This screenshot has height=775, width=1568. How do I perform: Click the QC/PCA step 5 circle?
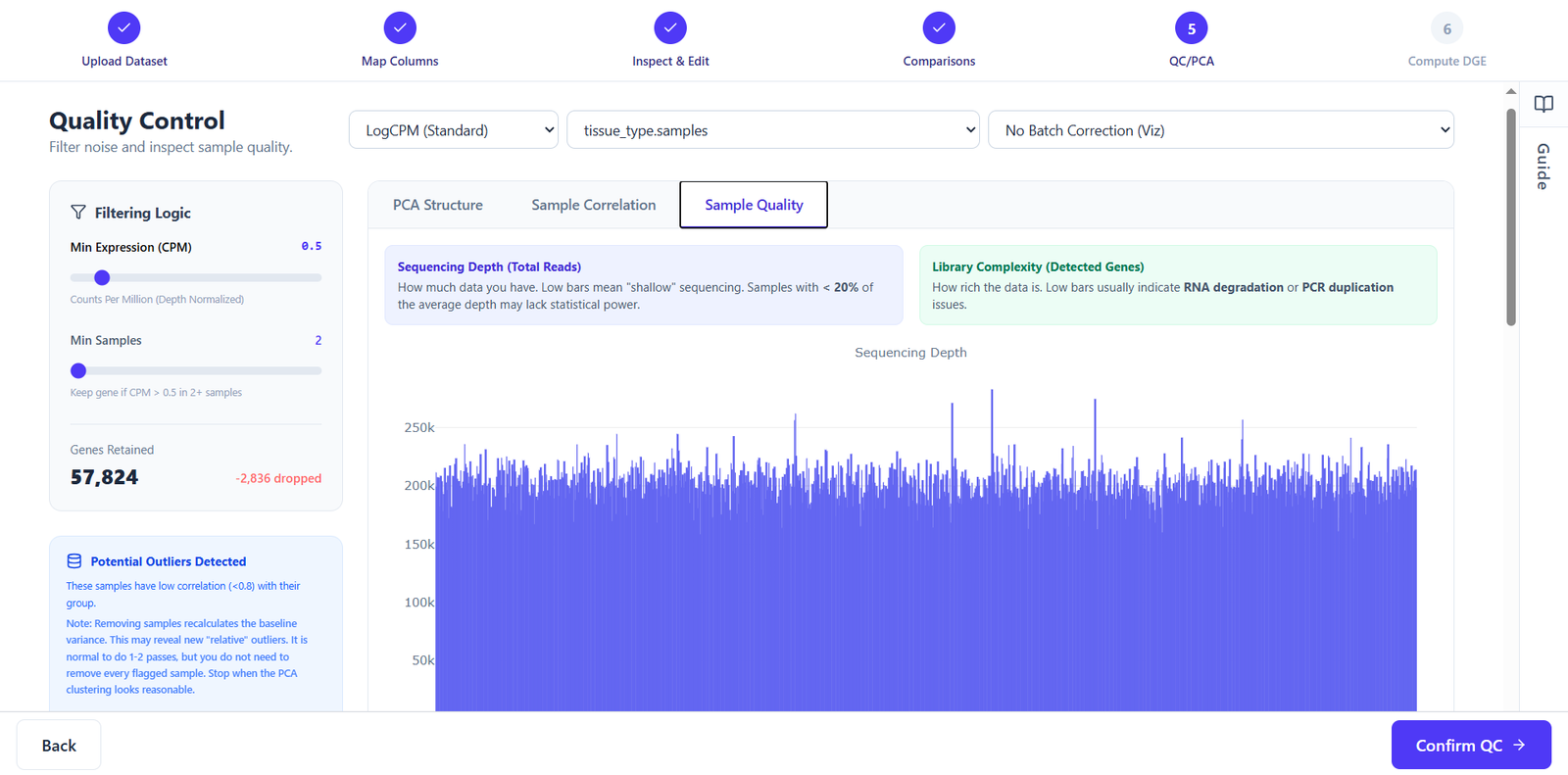(x=1192, y=28)
